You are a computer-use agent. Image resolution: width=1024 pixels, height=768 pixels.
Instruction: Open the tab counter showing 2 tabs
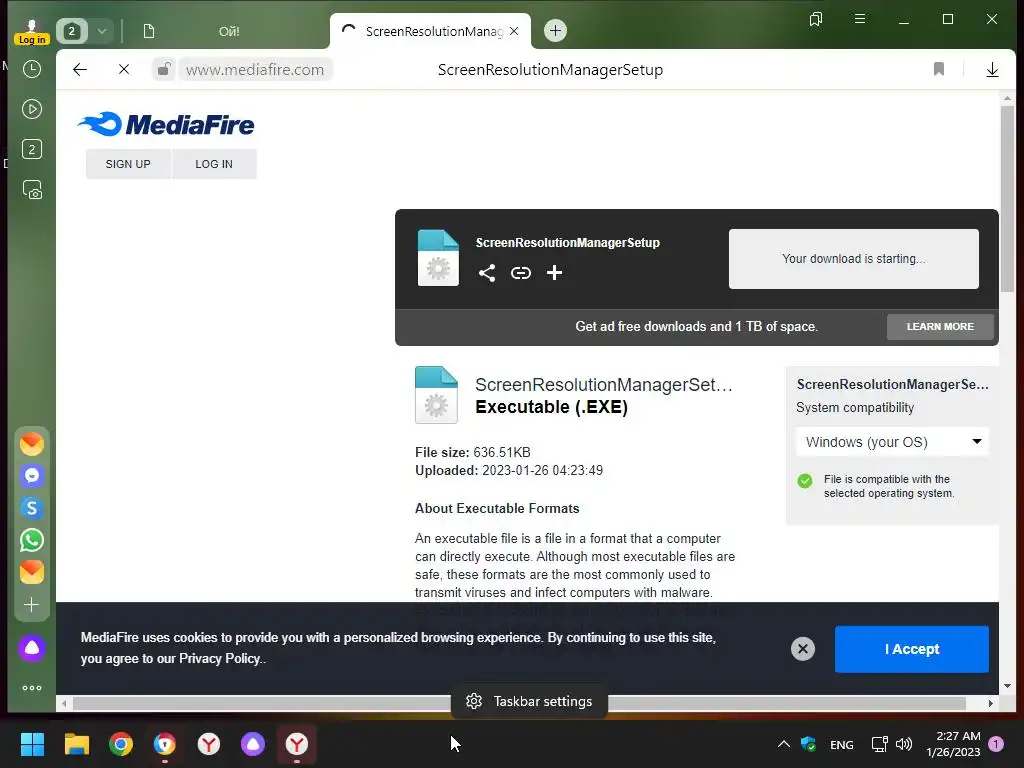[x=72, y=31]
